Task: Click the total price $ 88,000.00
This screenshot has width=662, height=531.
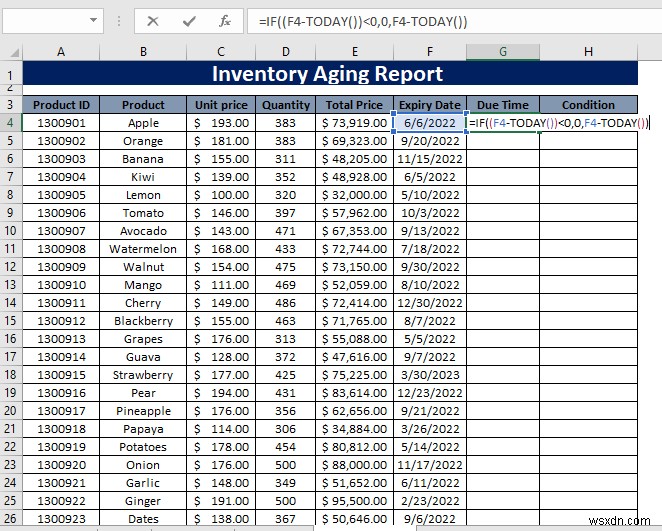Action: (355, 465)
